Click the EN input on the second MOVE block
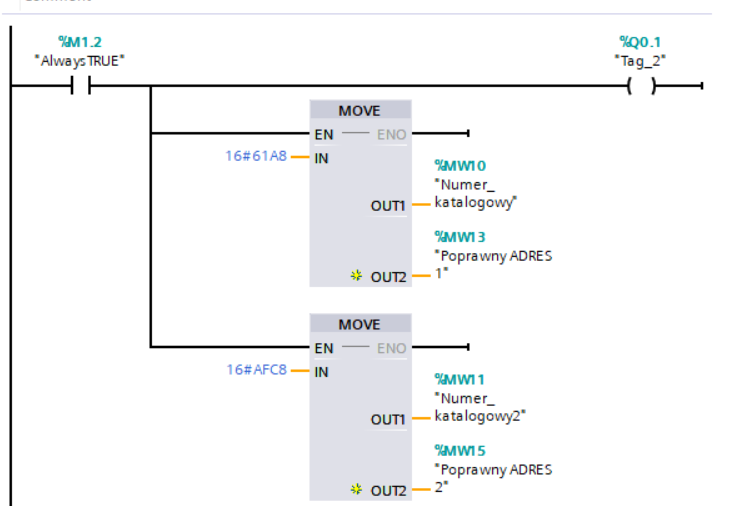The image size is (742, 506). [324, 348]
